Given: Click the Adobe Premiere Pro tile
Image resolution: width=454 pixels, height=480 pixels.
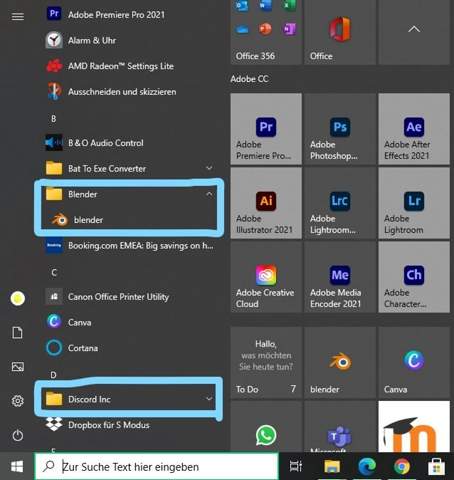Looking at the screenshot, I should (x=266, y=129).
